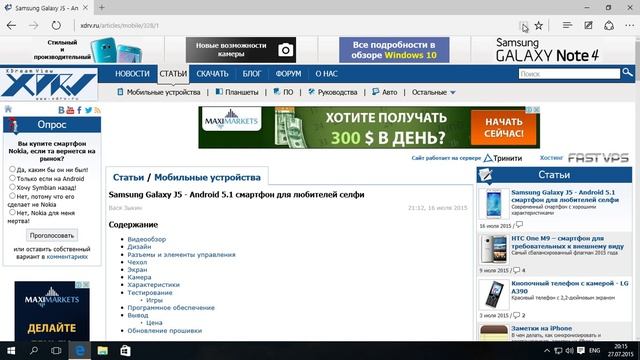Open комментариях link under poll
The height and width of the screenshot is (360, 640).
click(x=67, y=257)
